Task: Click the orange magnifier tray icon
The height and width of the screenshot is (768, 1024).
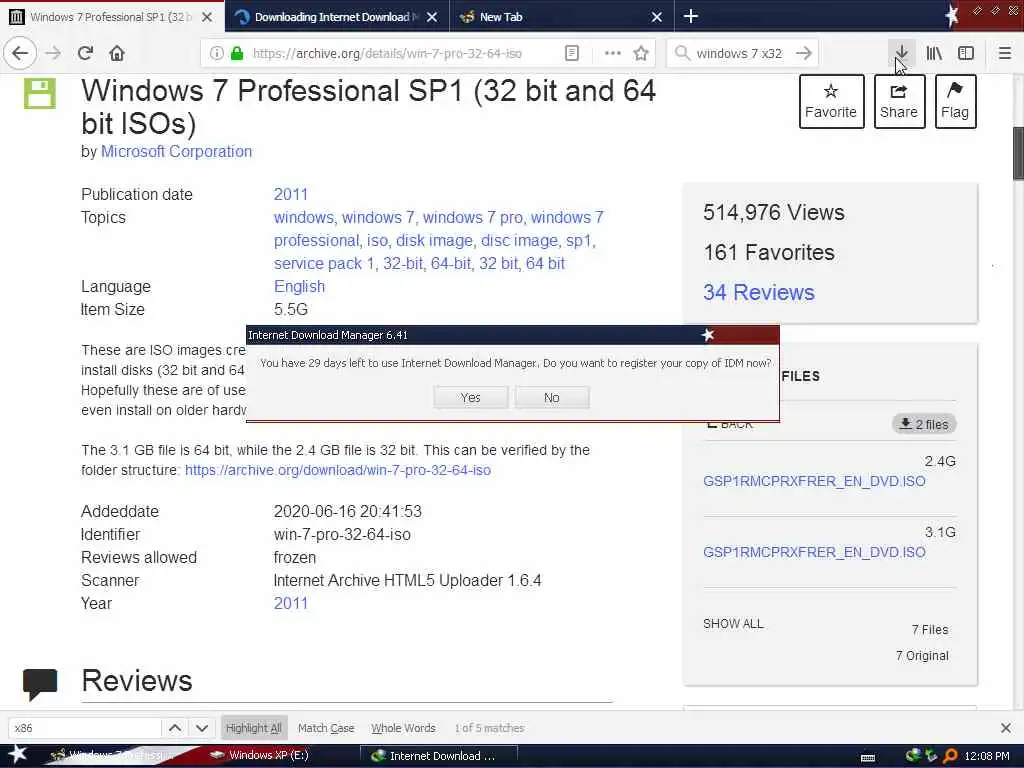Action: pyautogui.click(x=950, y=756)
